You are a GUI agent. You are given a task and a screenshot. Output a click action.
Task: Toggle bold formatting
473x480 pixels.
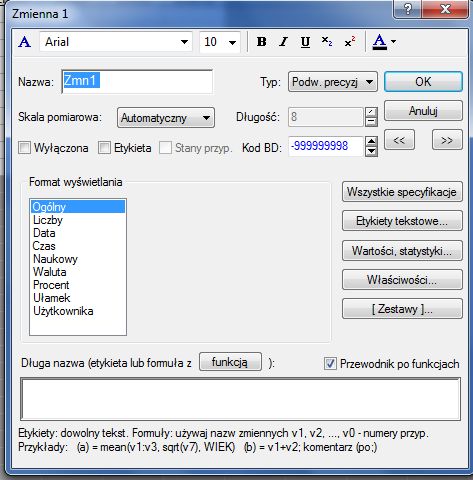[x=262, y=42]
